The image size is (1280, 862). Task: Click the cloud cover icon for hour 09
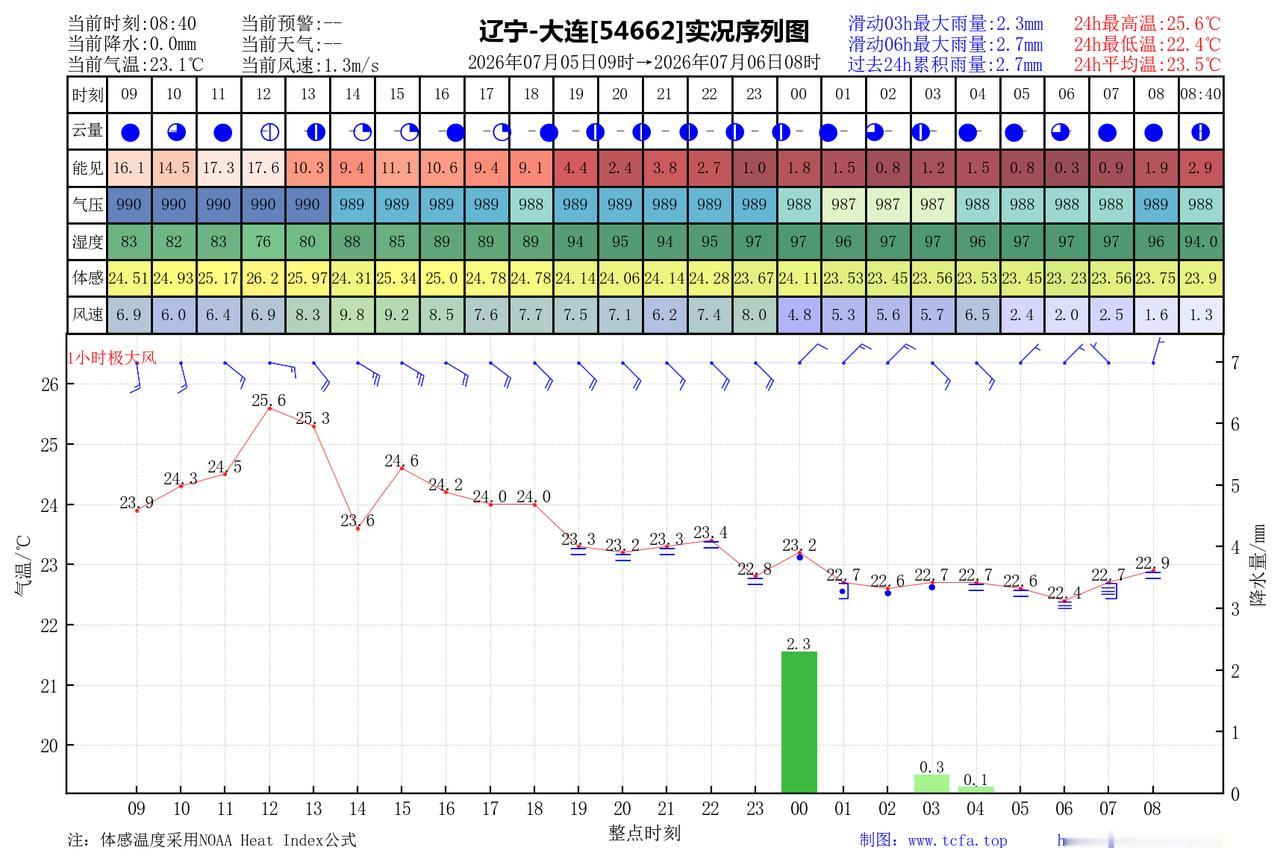point(130,132)
